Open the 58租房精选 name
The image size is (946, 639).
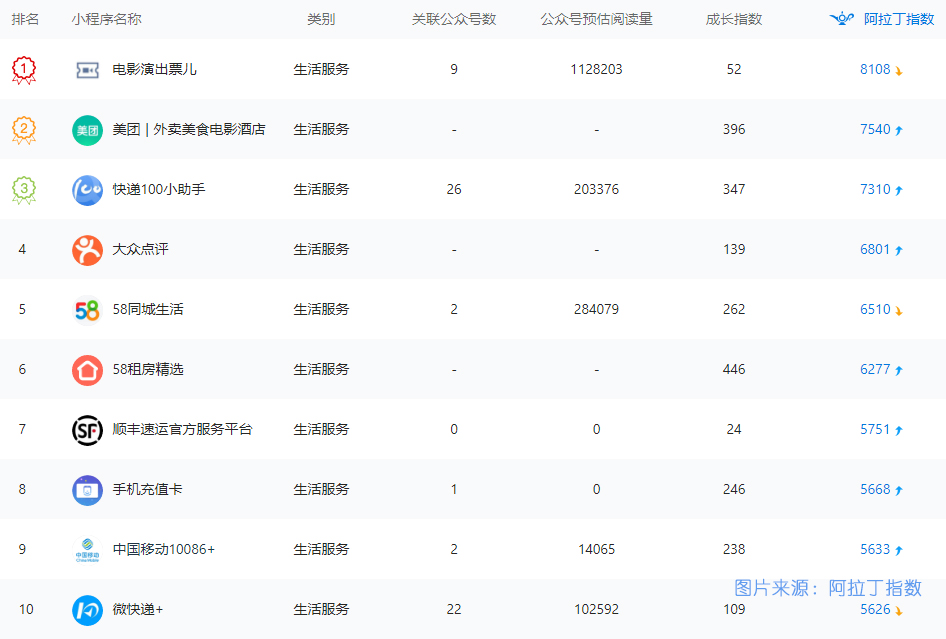148,369
